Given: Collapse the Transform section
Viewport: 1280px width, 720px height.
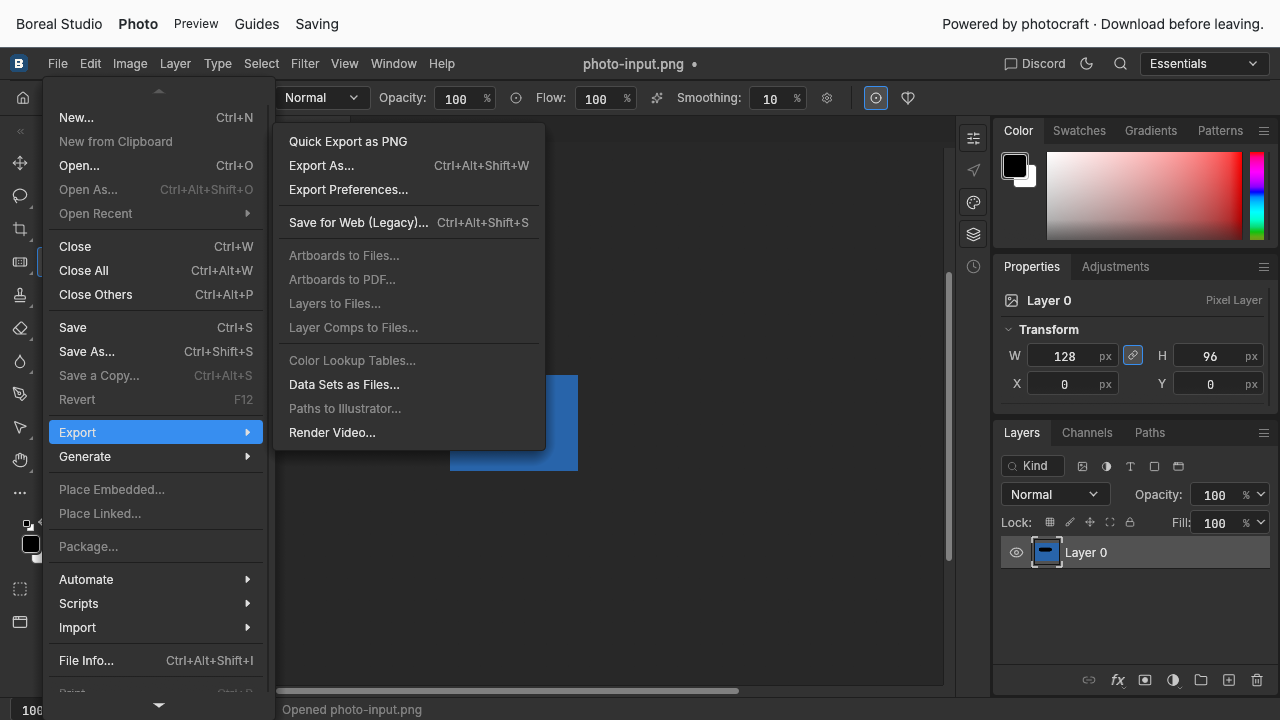Looking at the screenshot, I should (x=1008, y=329).
